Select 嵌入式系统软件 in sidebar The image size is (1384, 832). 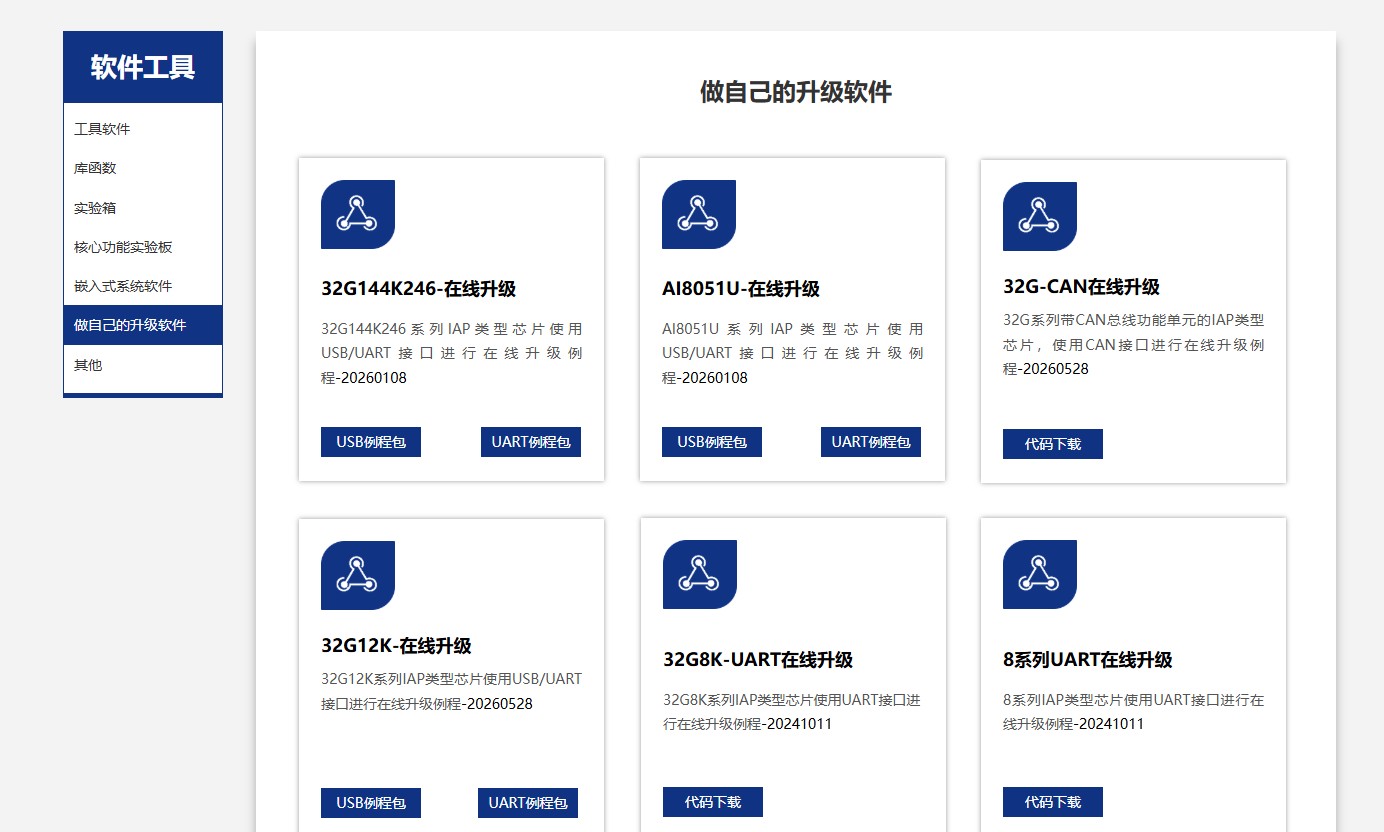142,286
